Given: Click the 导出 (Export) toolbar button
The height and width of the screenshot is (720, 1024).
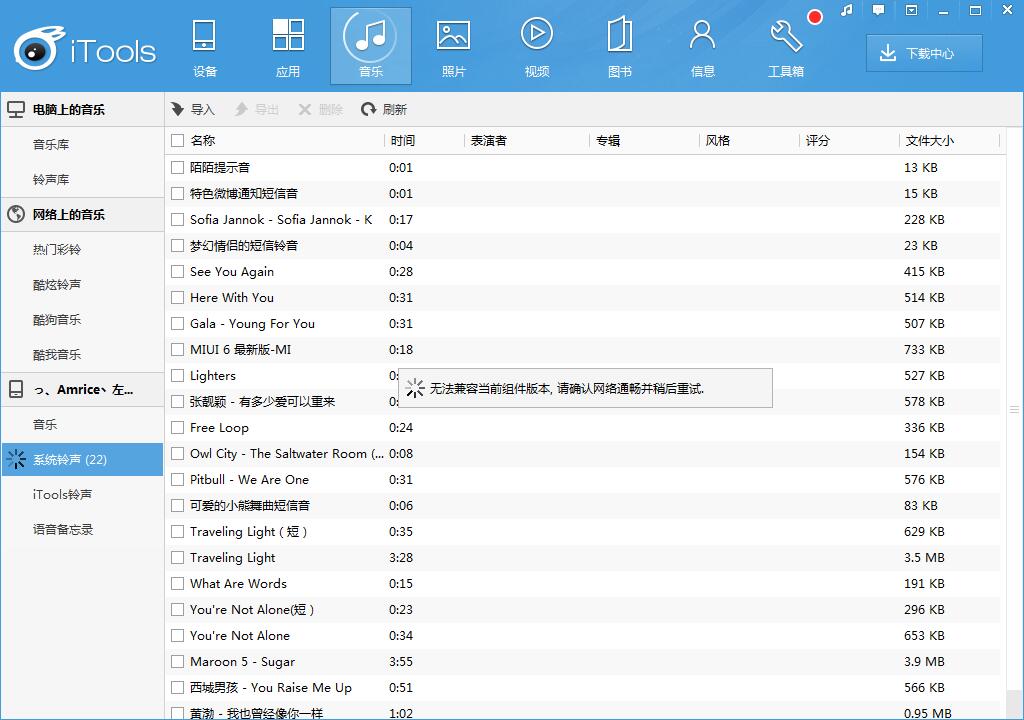Looking at the screenshot, I should (x=257, y=110).
